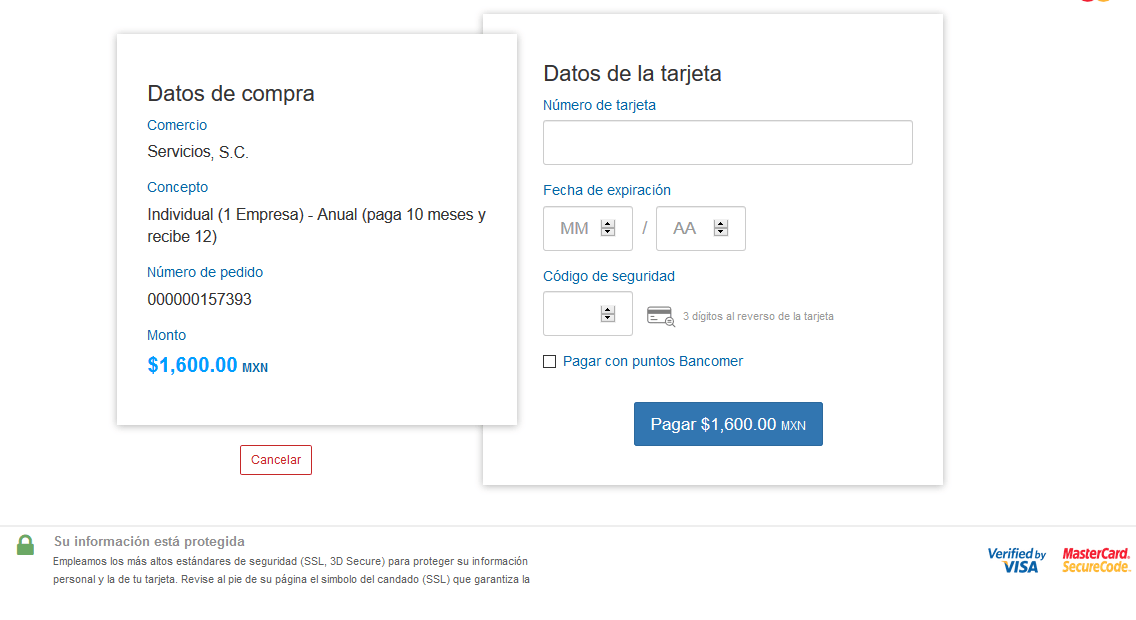The image size is (1136, 620).
Task: Click the Pagar $1,600.00 MXN button
Action: [728, 424]
